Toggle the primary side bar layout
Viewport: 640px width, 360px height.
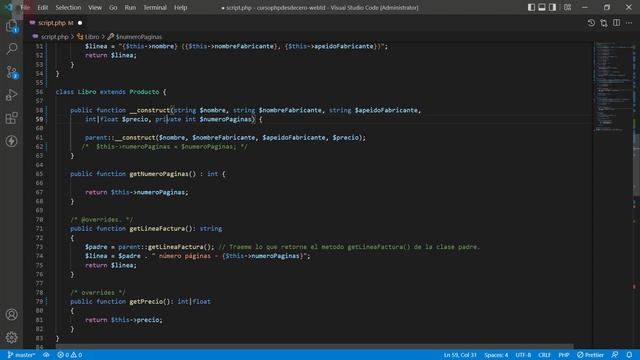[x=531, y=7]
